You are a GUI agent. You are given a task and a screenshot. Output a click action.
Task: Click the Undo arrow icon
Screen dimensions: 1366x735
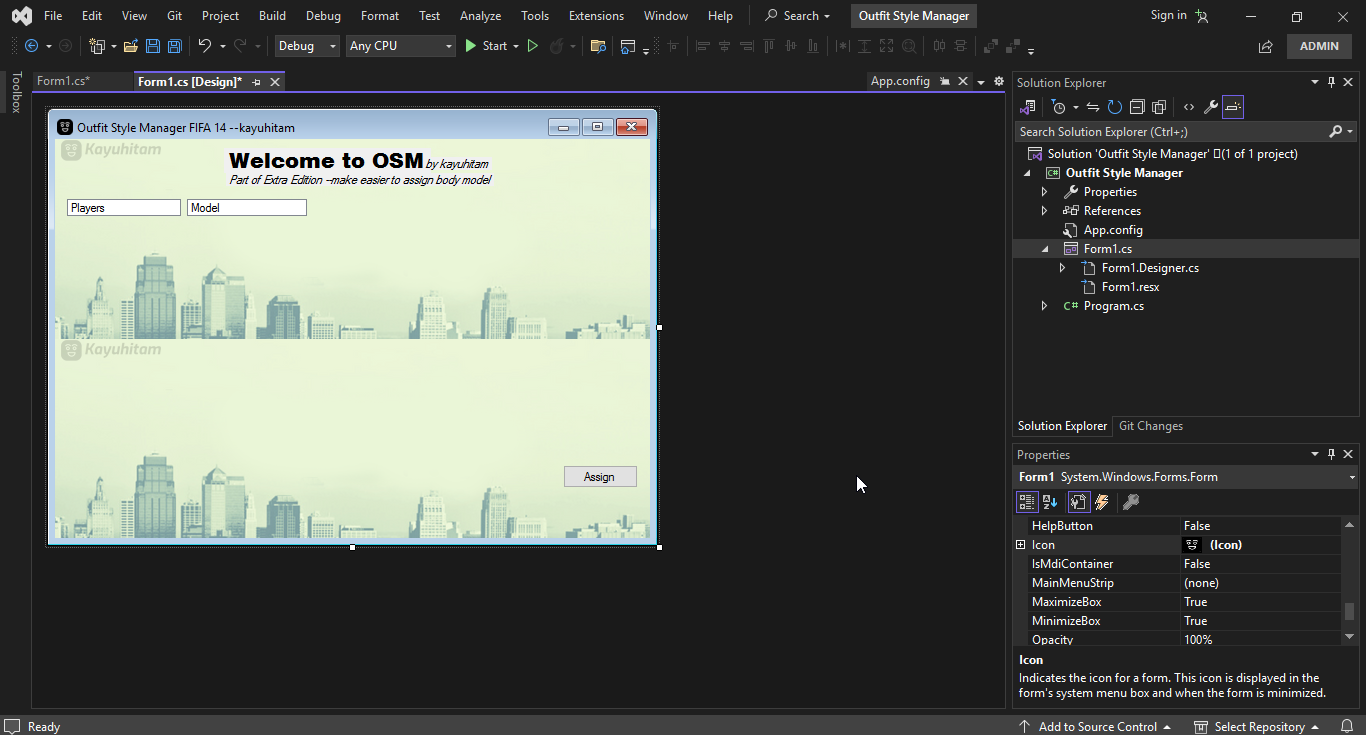pos(205,46)
